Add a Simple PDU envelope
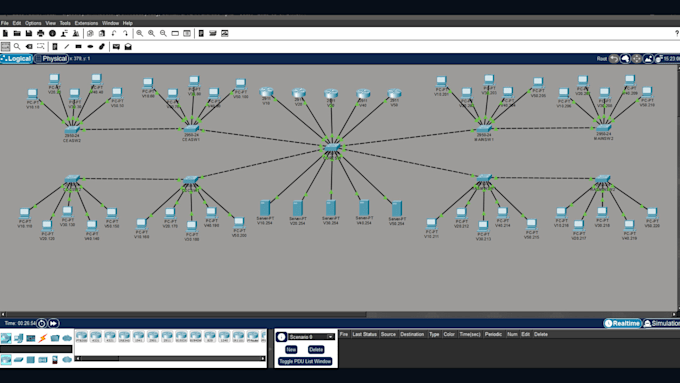Screen dimensions: 680x383 pos(116,46)
